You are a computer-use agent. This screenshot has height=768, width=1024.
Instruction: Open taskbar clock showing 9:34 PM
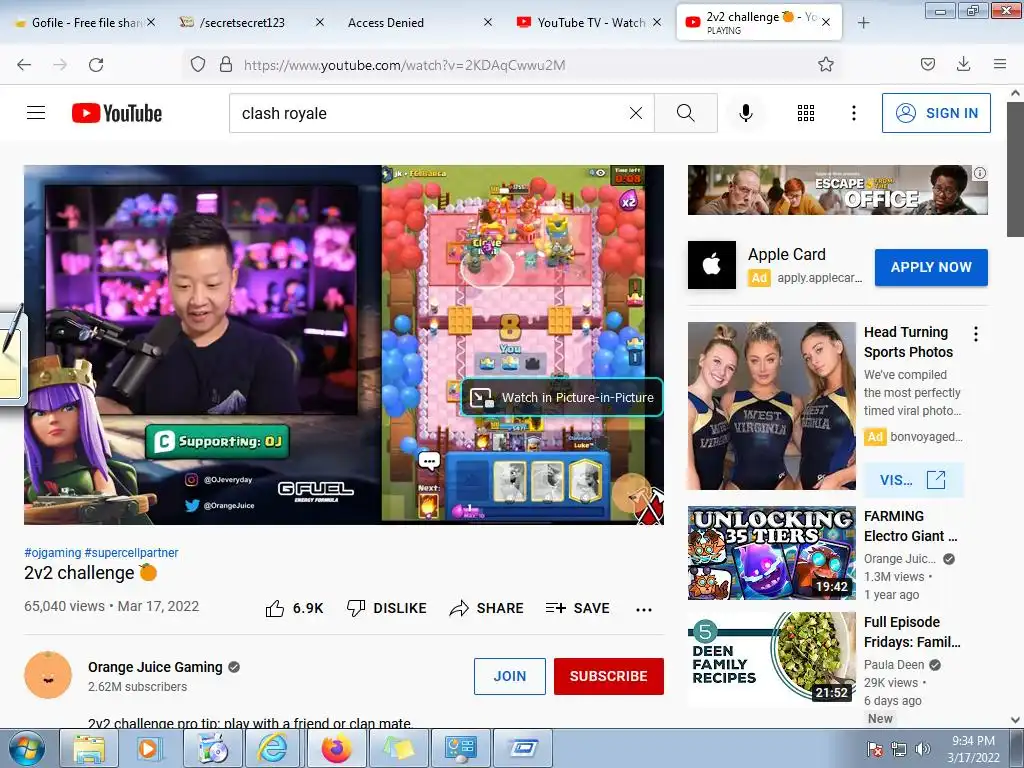973,749
